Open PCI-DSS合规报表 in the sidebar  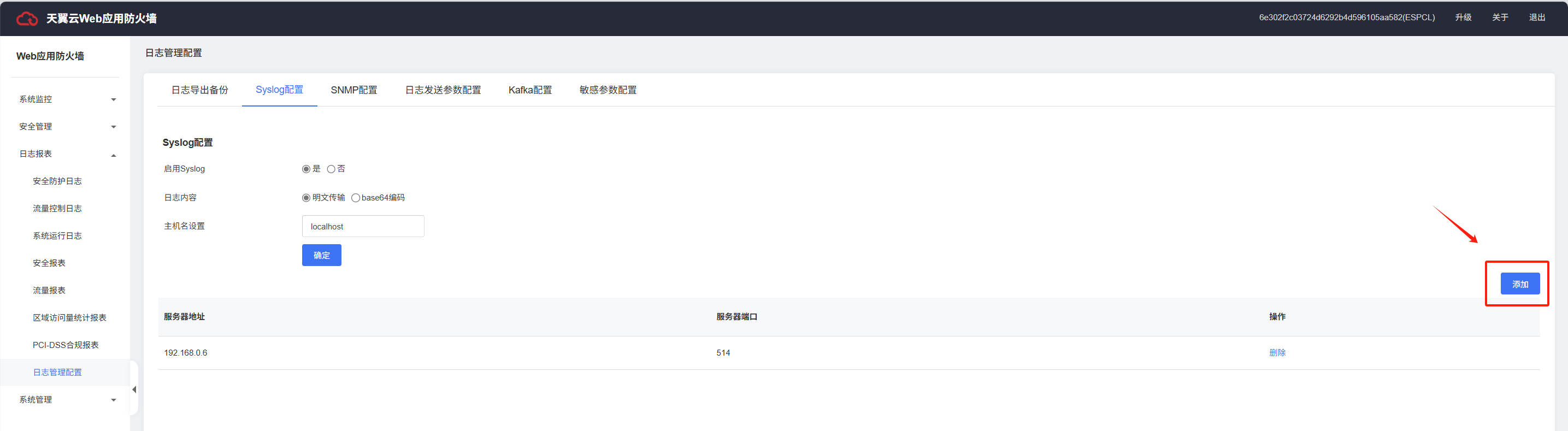click(66, 345)
